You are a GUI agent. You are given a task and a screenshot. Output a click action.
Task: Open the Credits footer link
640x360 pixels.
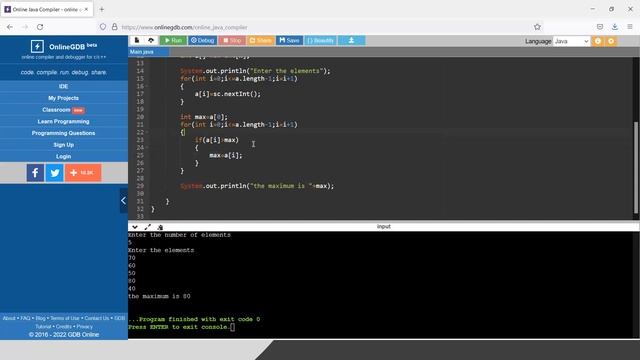[64, 327]
